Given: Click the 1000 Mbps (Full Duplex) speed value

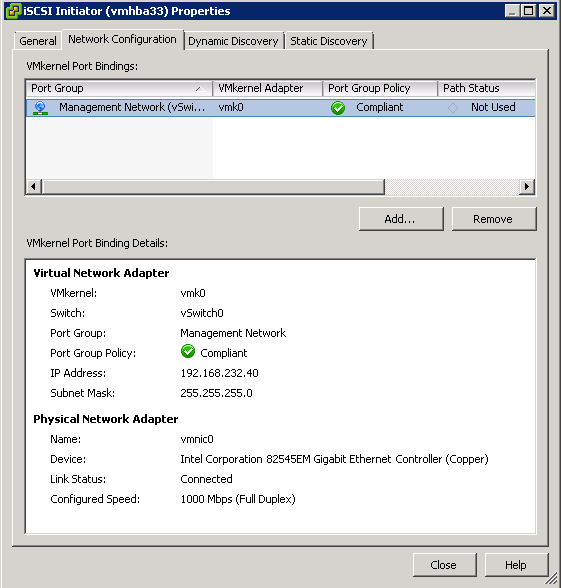Looking at the screenshot, I should 238,499.
